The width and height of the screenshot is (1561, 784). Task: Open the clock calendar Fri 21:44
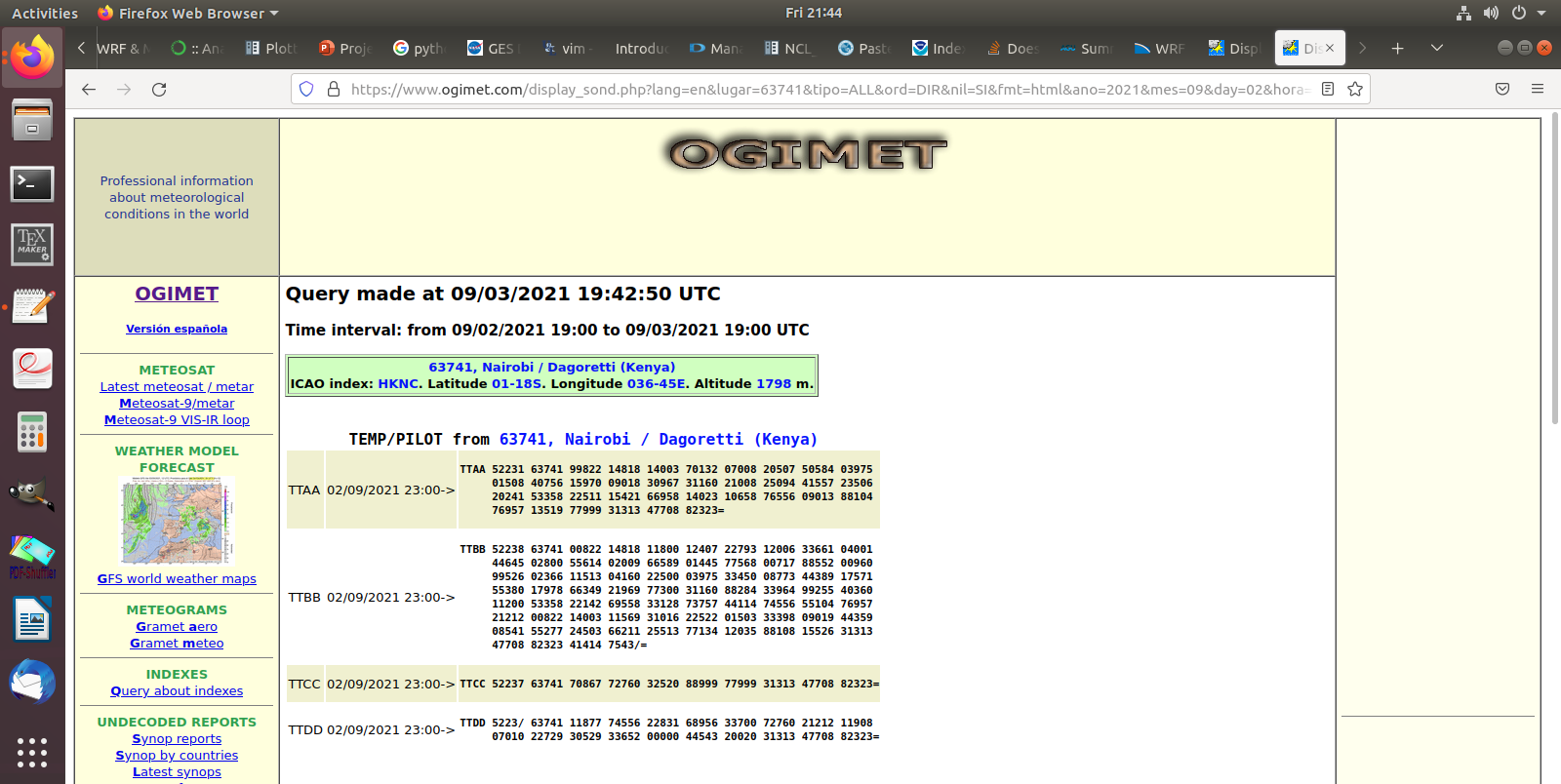813,13
